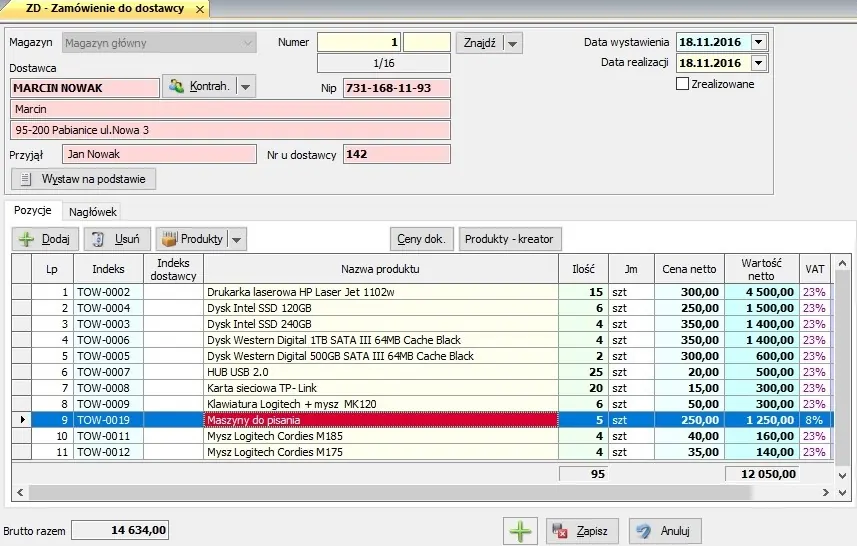The height and width of the screenshot is (546, 857).
Task: Click the Przyjął field Jan Nowak
Action: pyautogui.click(x=159, y=154)
